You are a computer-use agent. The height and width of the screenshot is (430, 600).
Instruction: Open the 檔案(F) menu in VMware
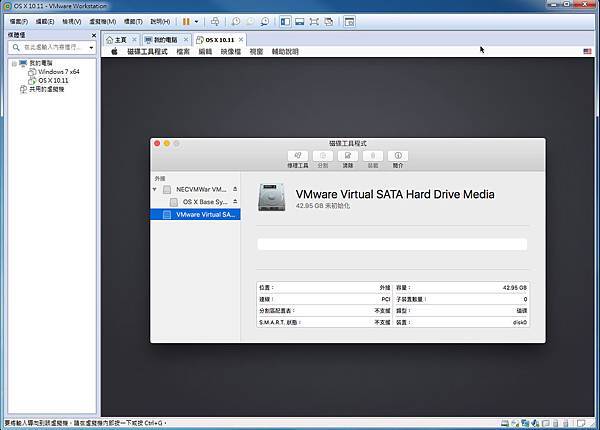(x=19, y=22)
